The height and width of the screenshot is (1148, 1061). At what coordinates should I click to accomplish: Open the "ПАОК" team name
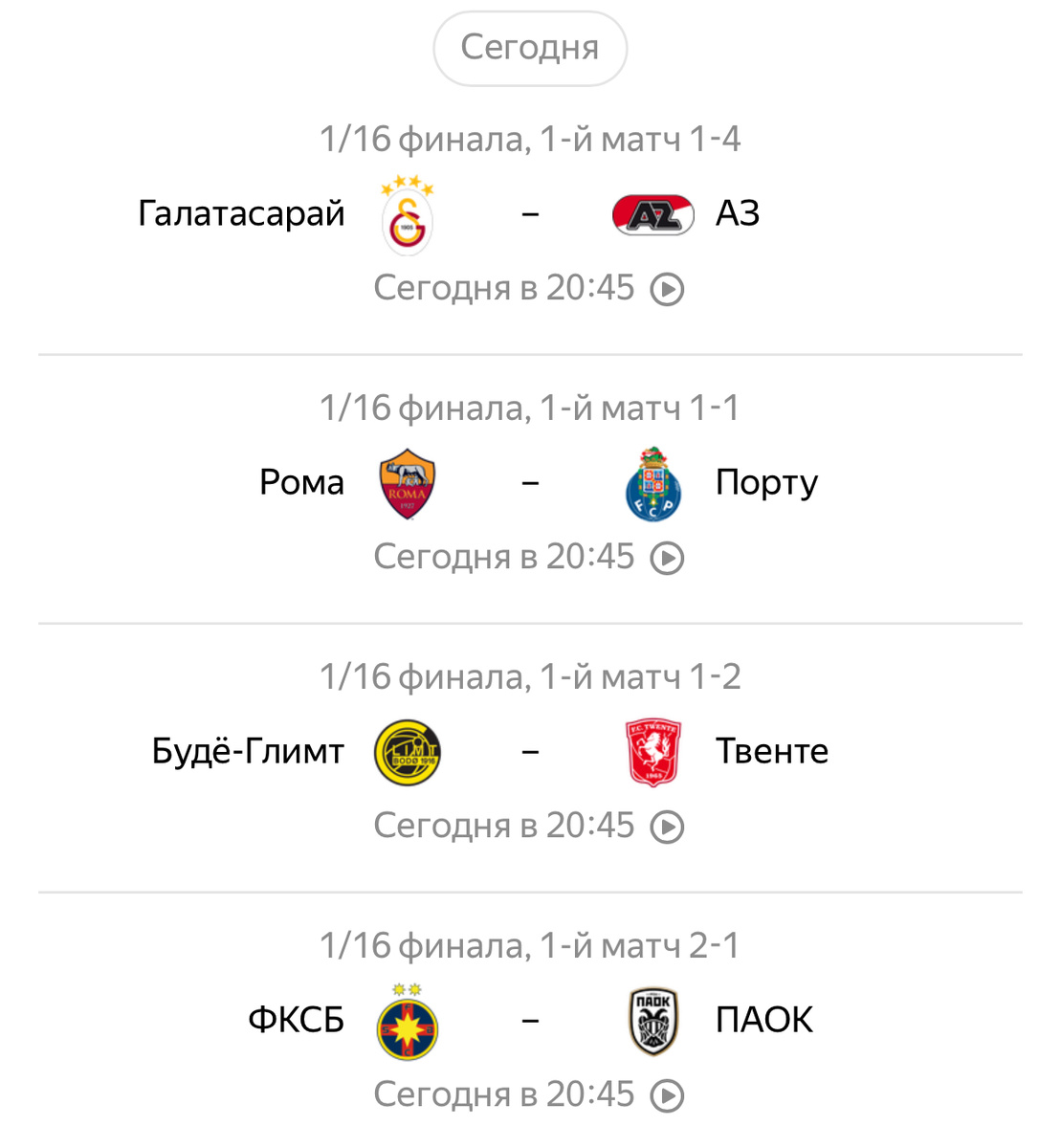click(x=763, y=1021)
